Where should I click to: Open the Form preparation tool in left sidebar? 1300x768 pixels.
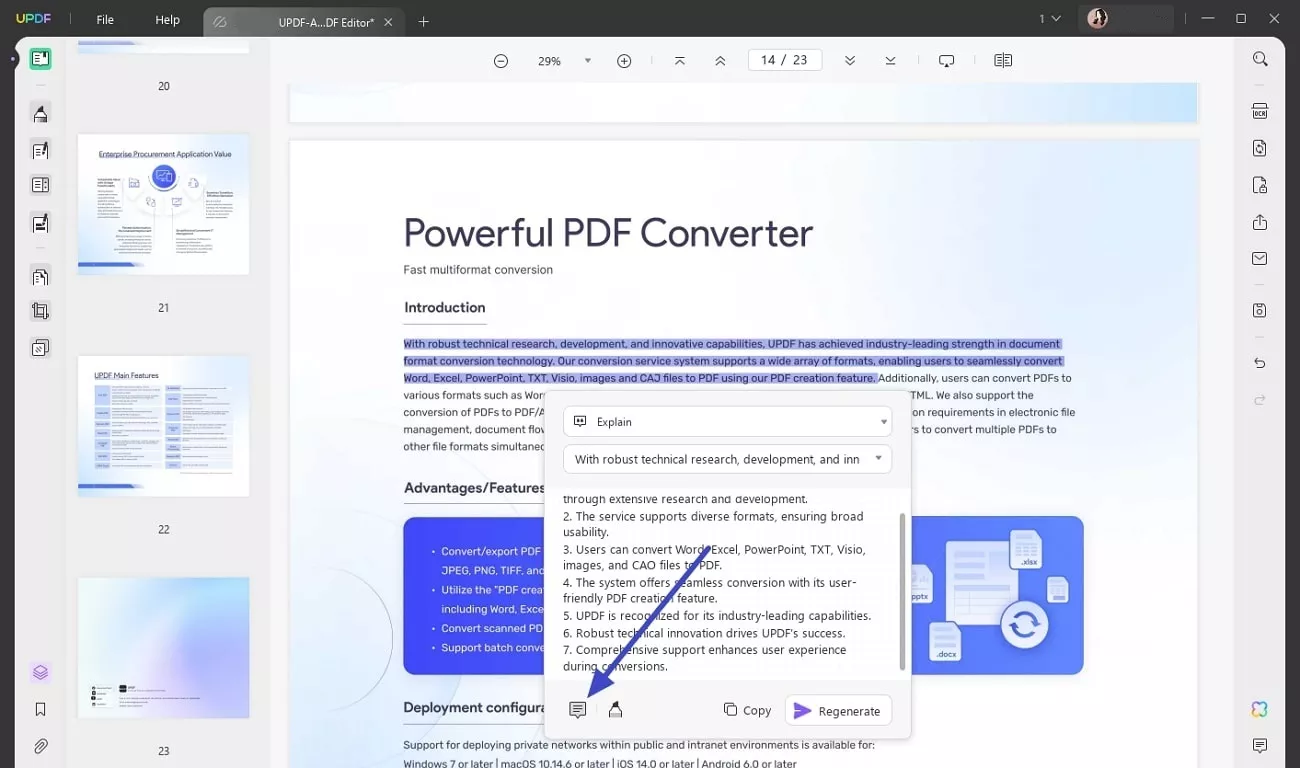click(x=40, y=185)
